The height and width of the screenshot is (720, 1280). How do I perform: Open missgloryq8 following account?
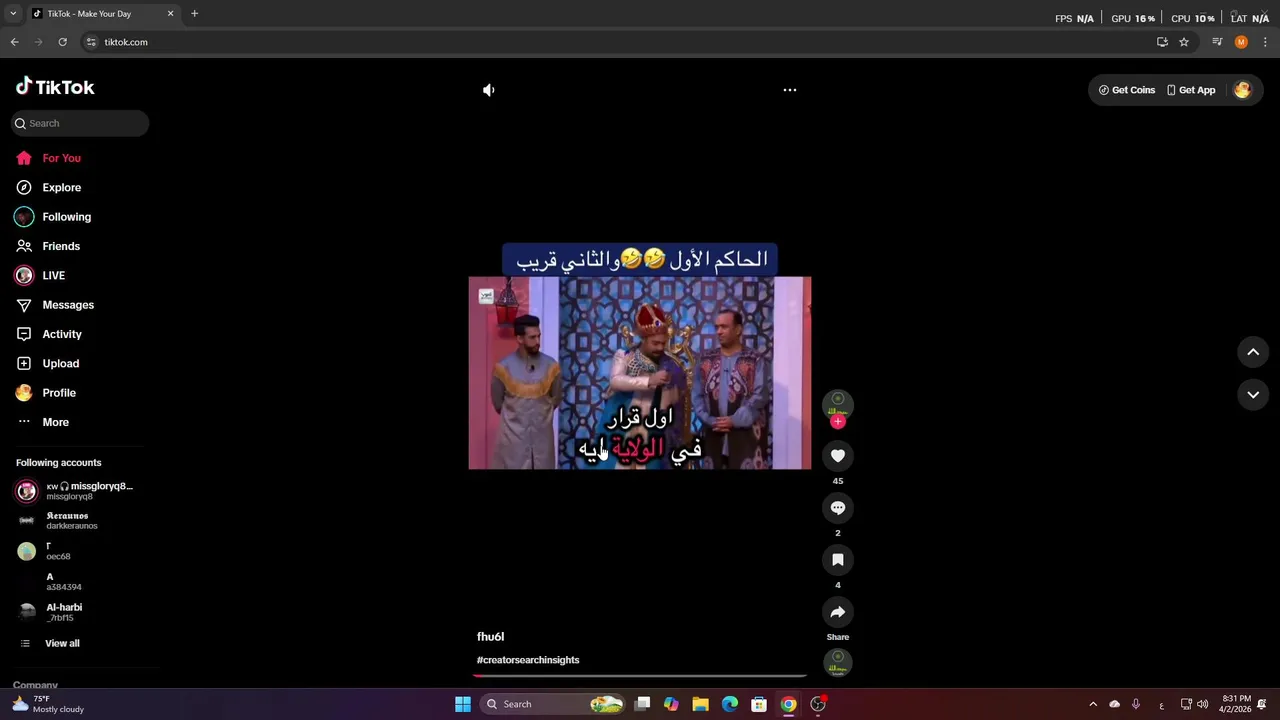80,490
